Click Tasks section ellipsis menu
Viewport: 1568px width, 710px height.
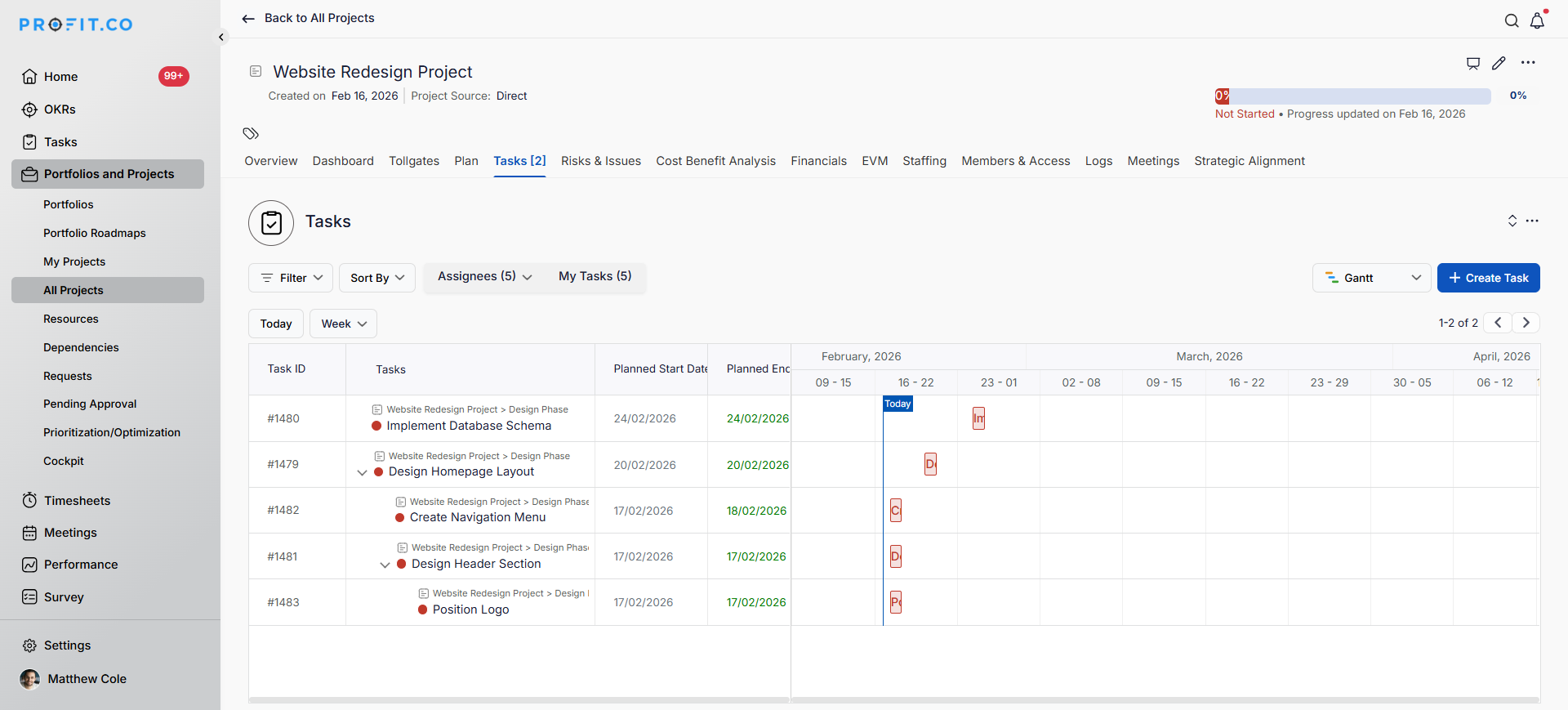(1532, 221)
